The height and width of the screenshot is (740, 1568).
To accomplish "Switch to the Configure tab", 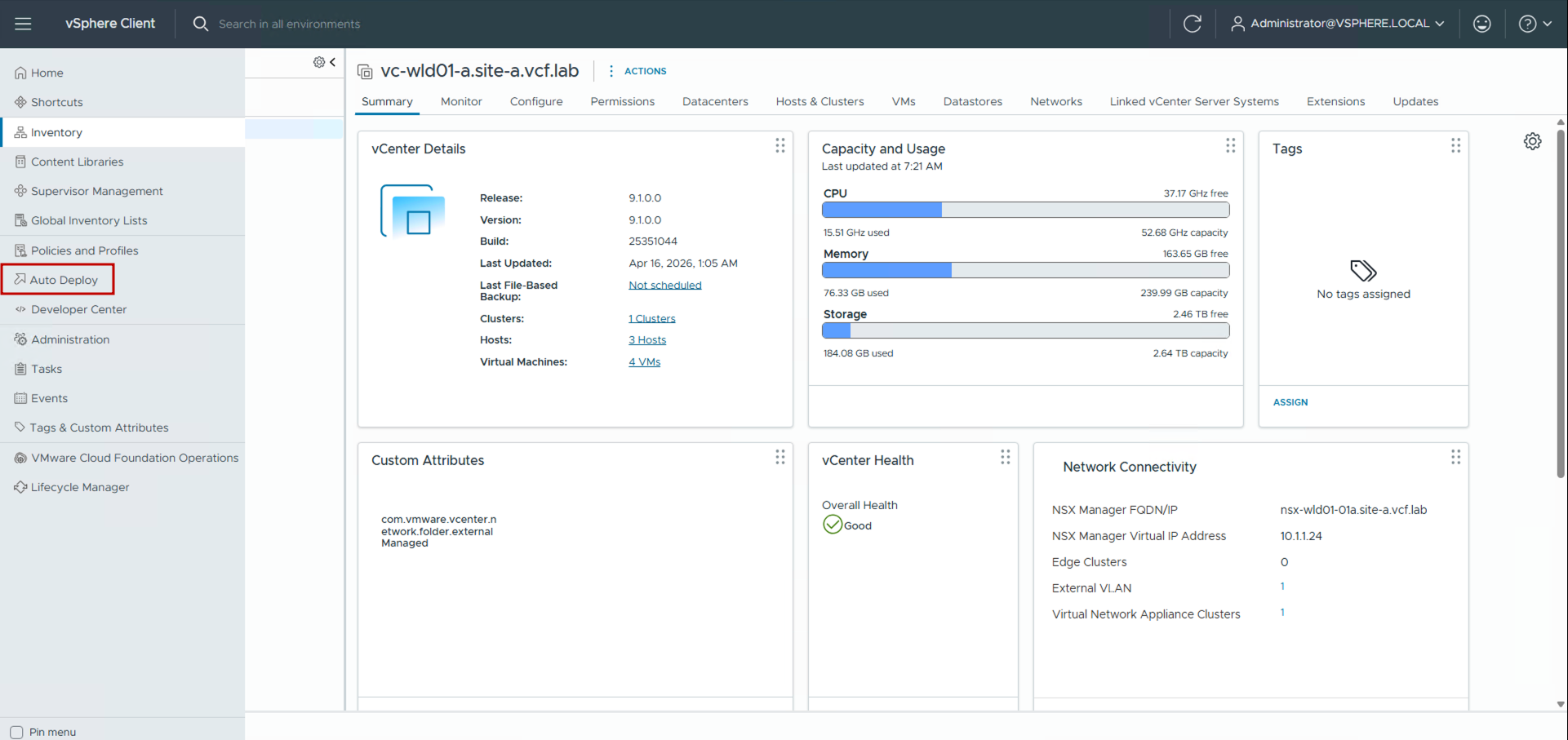I will (x=536, y=101).
